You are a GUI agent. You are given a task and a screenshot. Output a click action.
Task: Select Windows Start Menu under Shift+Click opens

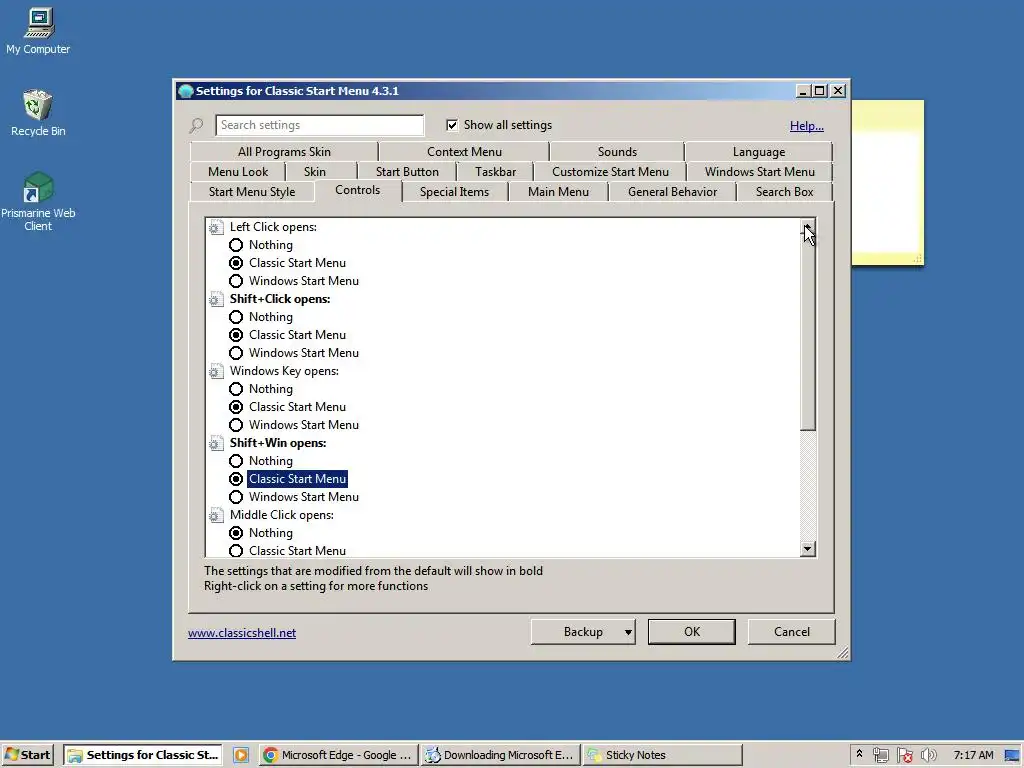236,353
